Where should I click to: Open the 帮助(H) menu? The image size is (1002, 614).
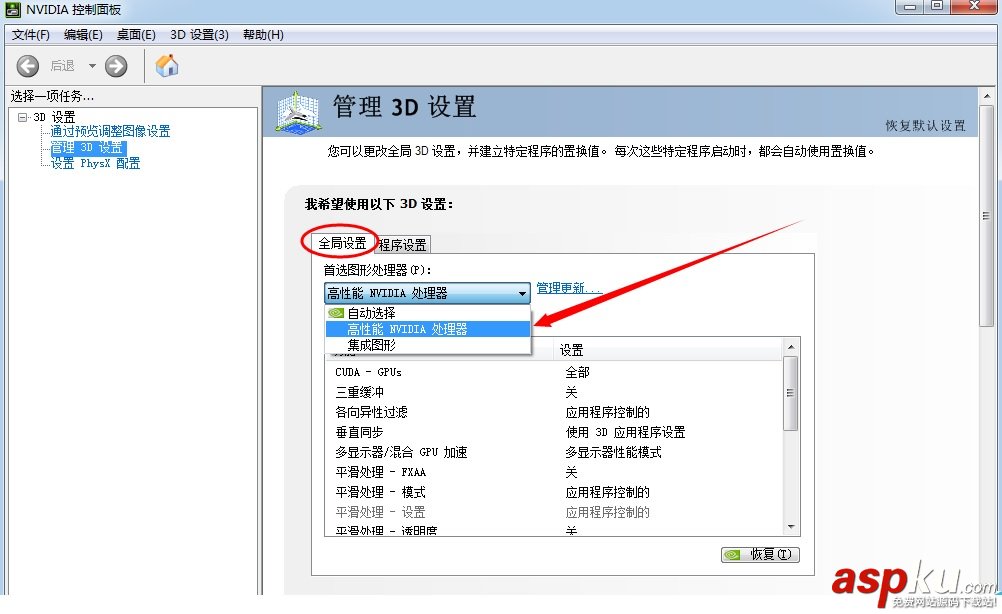click(x=263, y=35)
